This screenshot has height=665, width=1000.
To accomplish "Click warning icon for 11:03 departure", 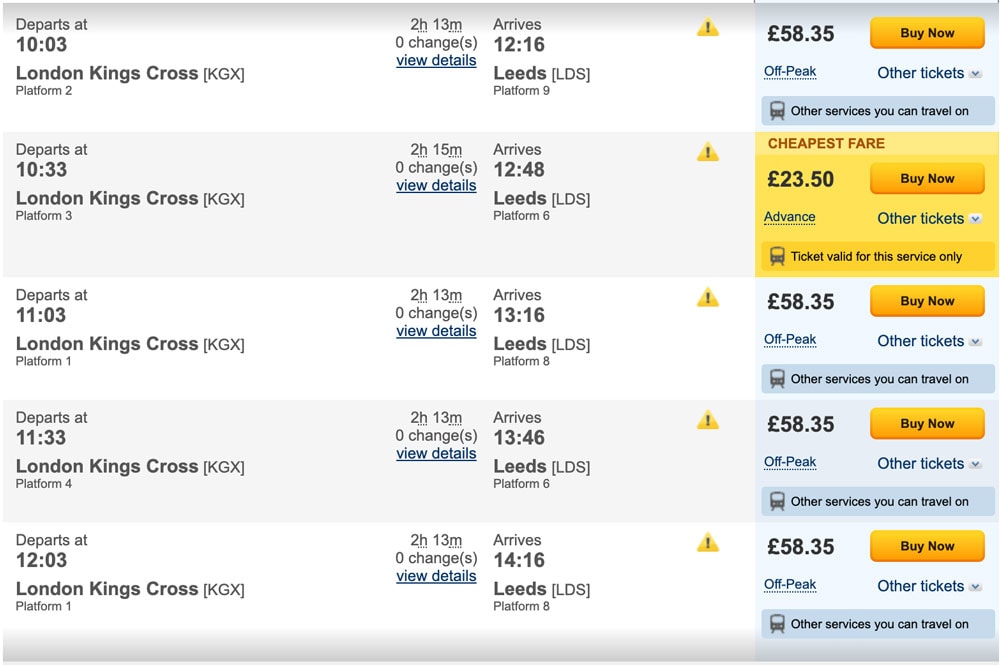I will (x=707, y=298).
